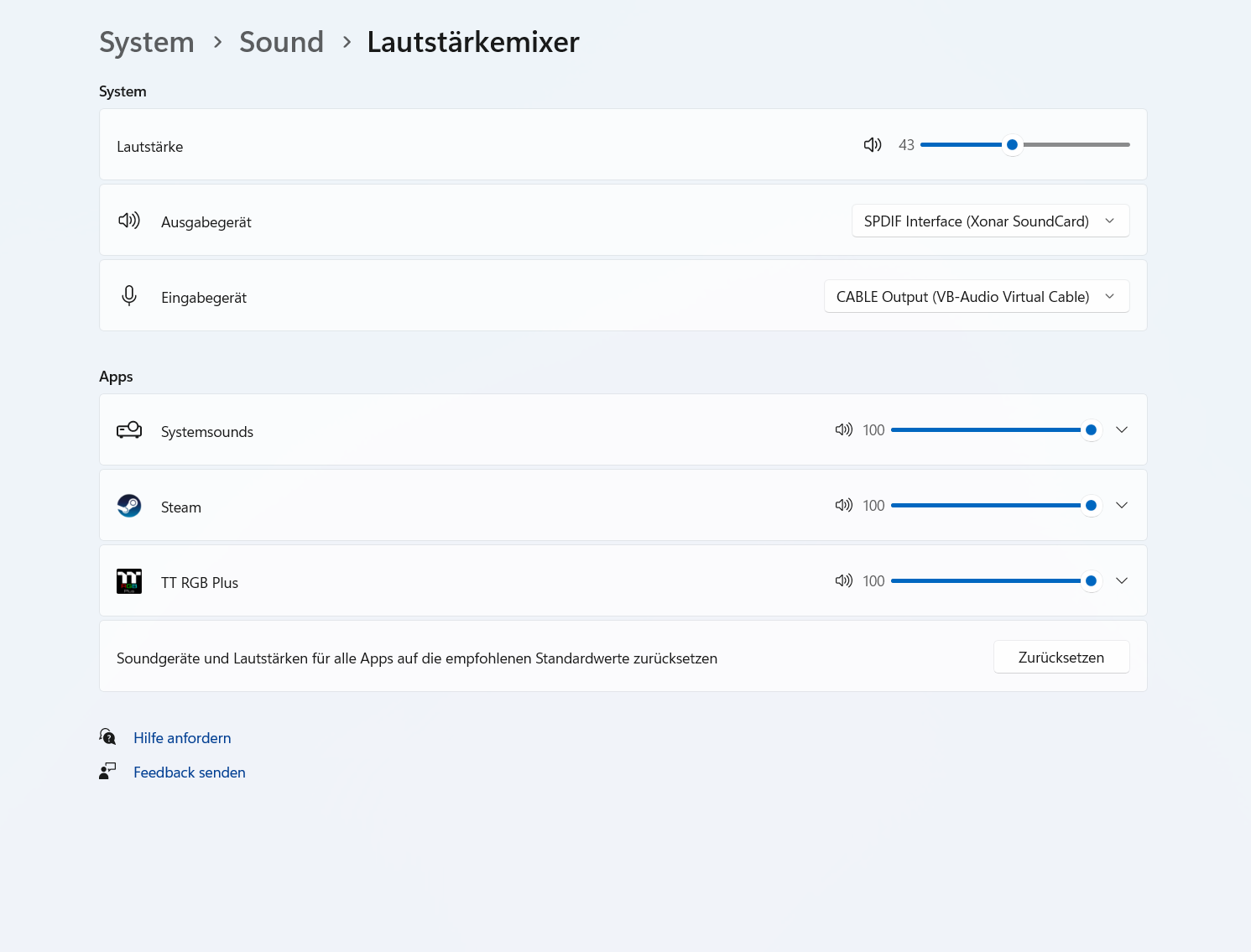Click the Feedback senden icon
This screenshot has width=1251, height=952.
point(107,771)
